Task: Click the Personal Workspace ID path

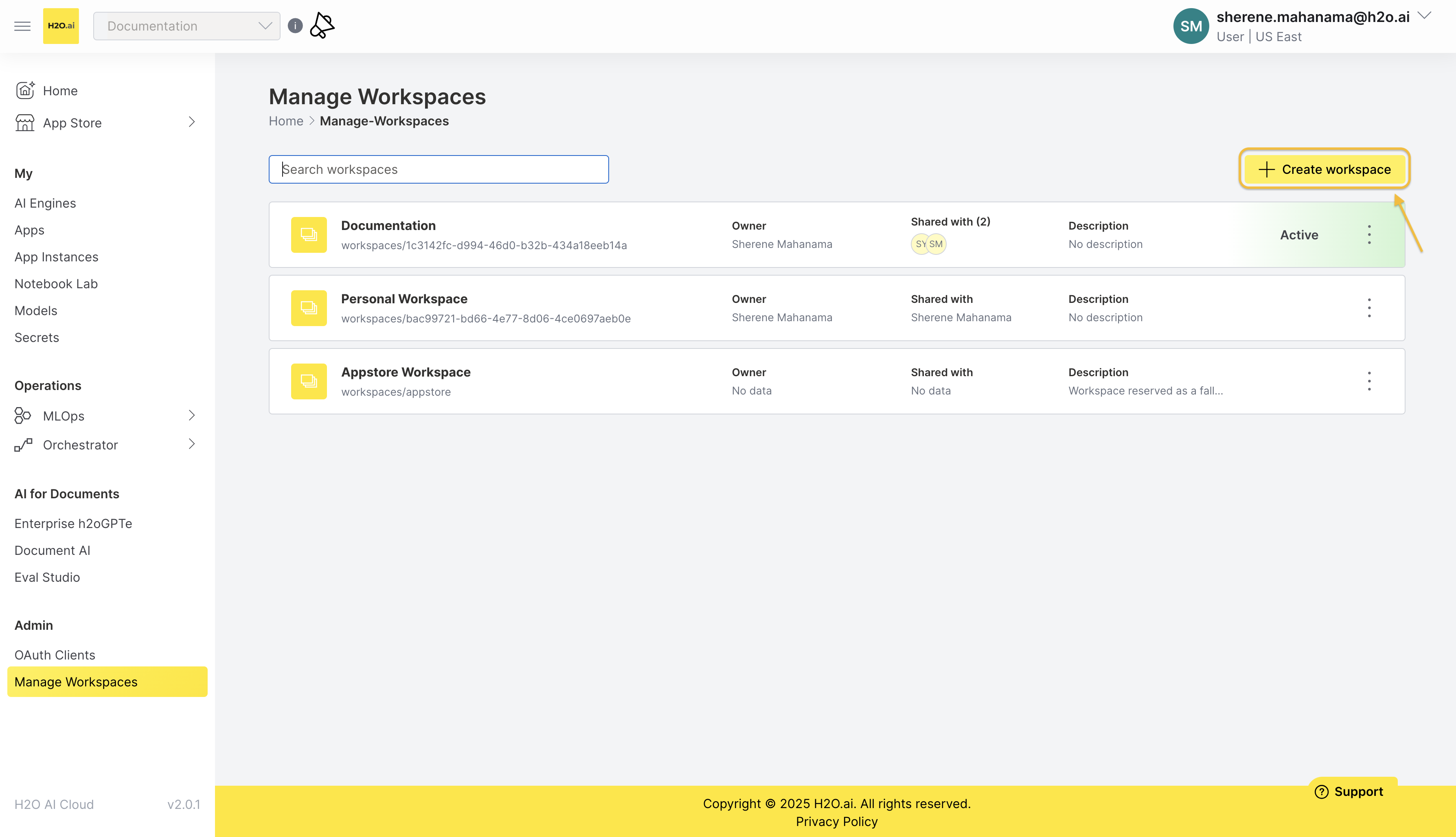Action: point(486,318)
